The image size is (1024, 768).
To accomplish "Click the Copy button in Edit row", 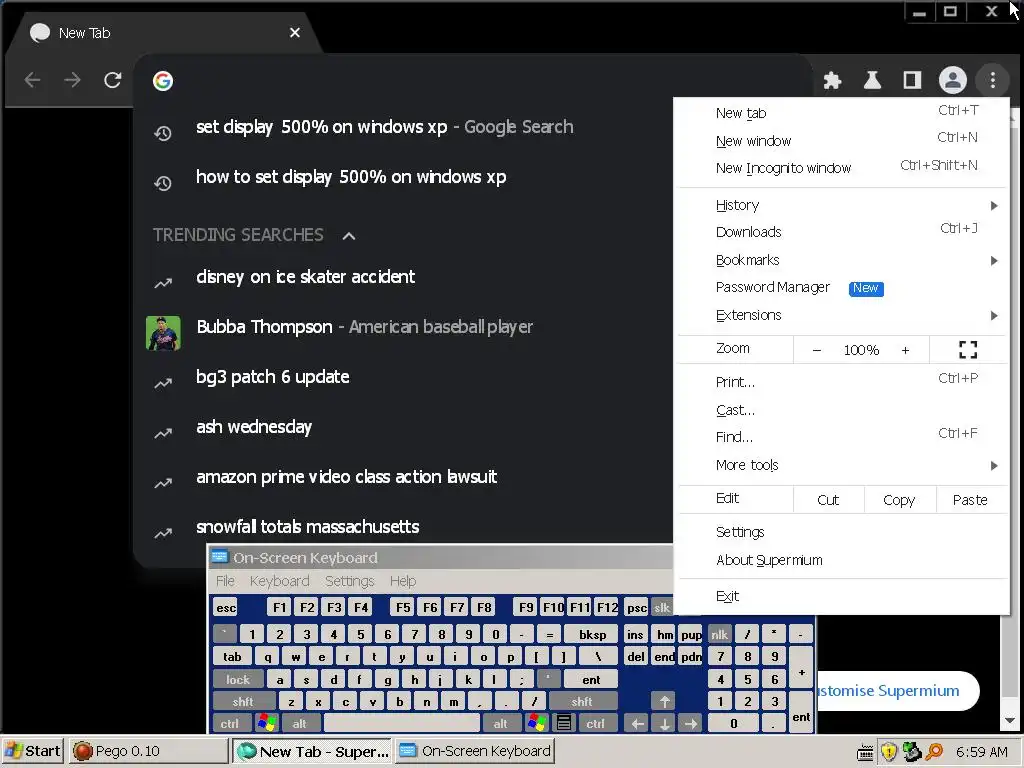I will click(899, 500).
